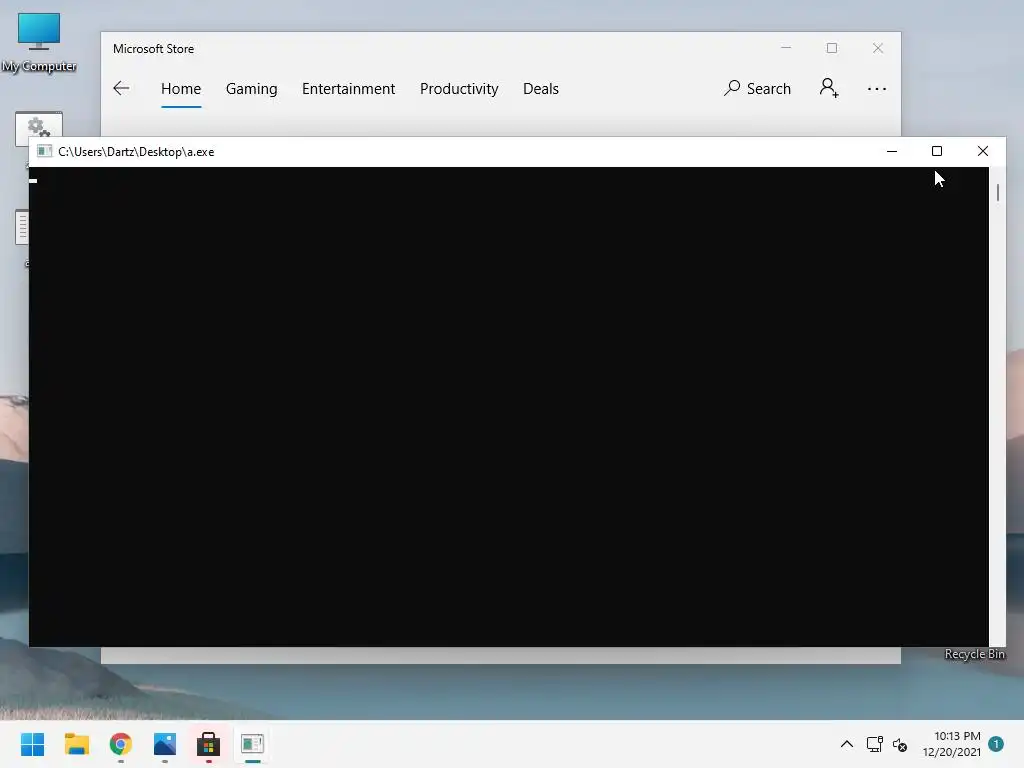The width and height of the screenshot is (1024, 768).
Task: Click the console window's vertical scrollbar thumb
Action: [998, 193]
